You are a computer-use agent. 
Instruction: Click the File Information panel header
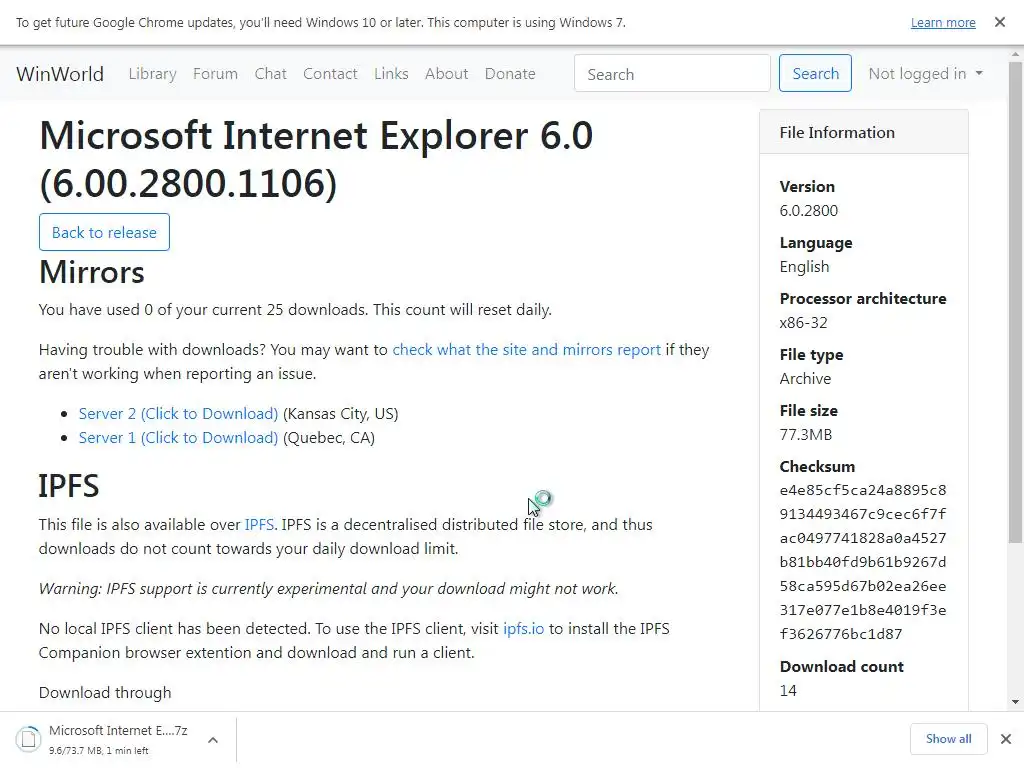point(863,133)
